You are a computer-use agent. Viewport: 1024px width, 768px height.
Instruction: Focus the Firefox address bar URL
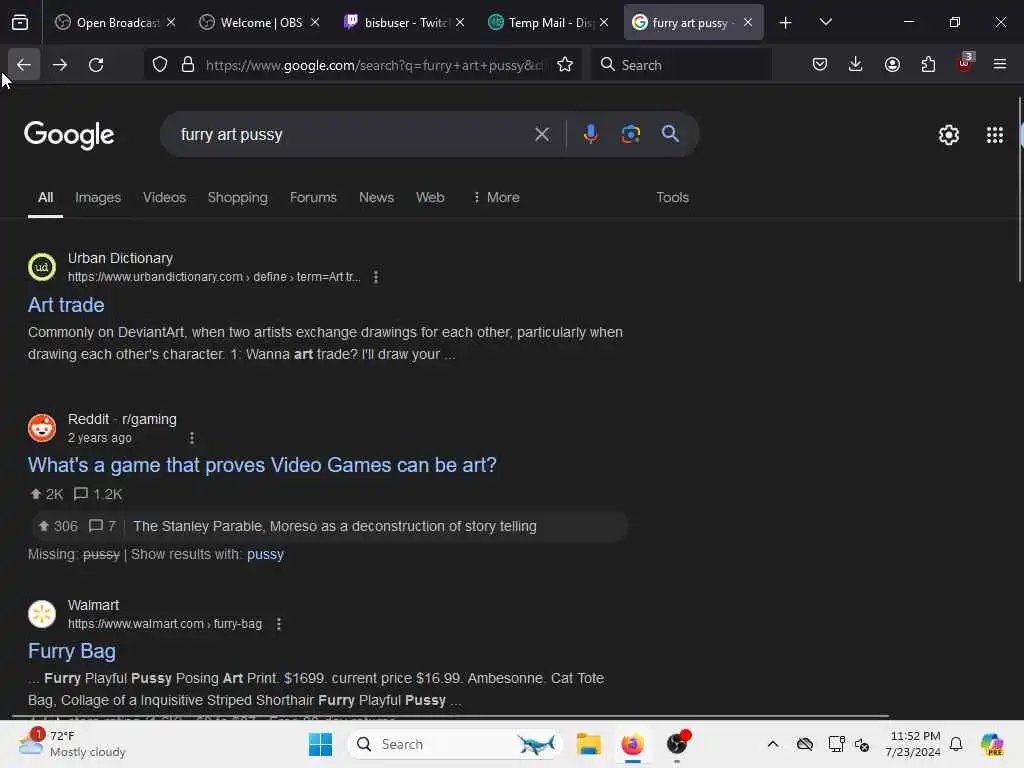(x=374, y=65)
